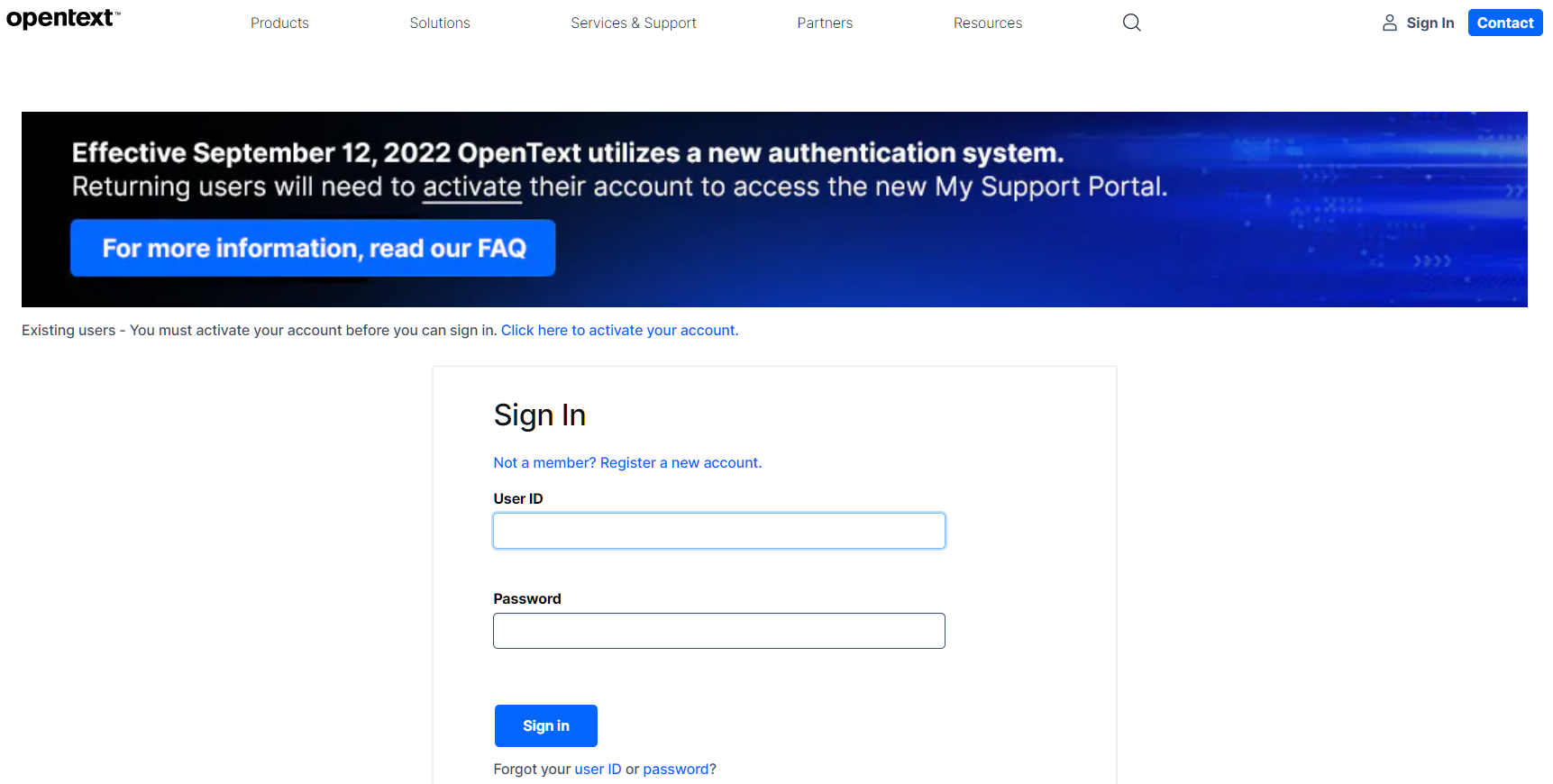Open the Products menu

(279, 23)
